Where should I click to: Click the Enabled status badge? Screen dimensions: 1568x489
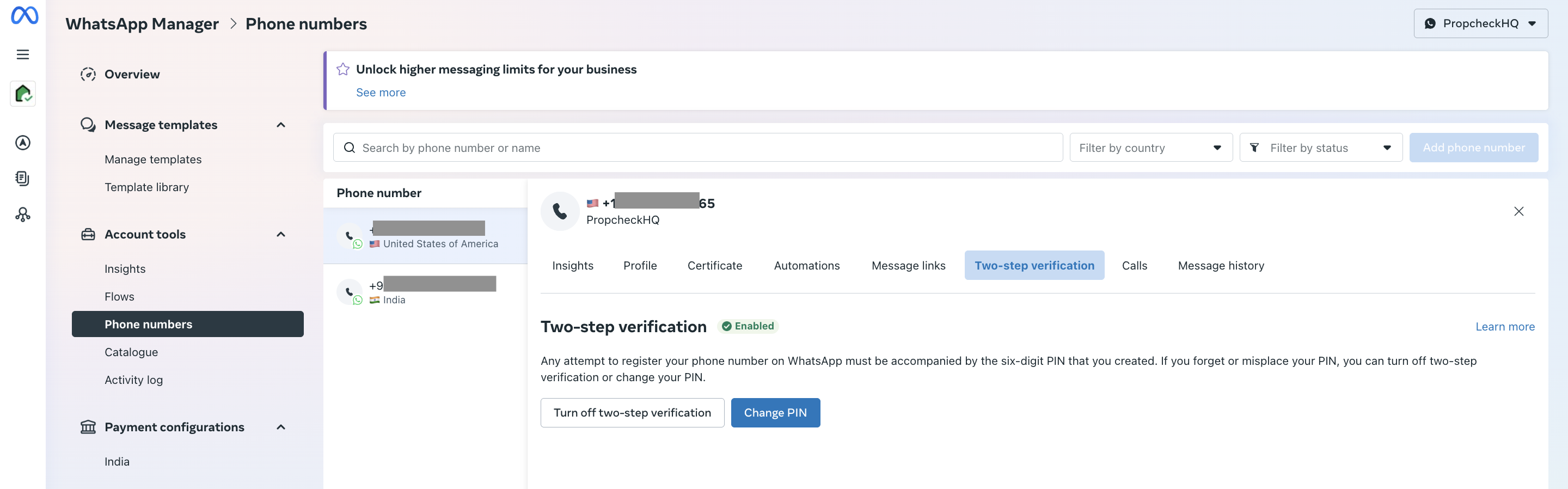pos(748,326)
